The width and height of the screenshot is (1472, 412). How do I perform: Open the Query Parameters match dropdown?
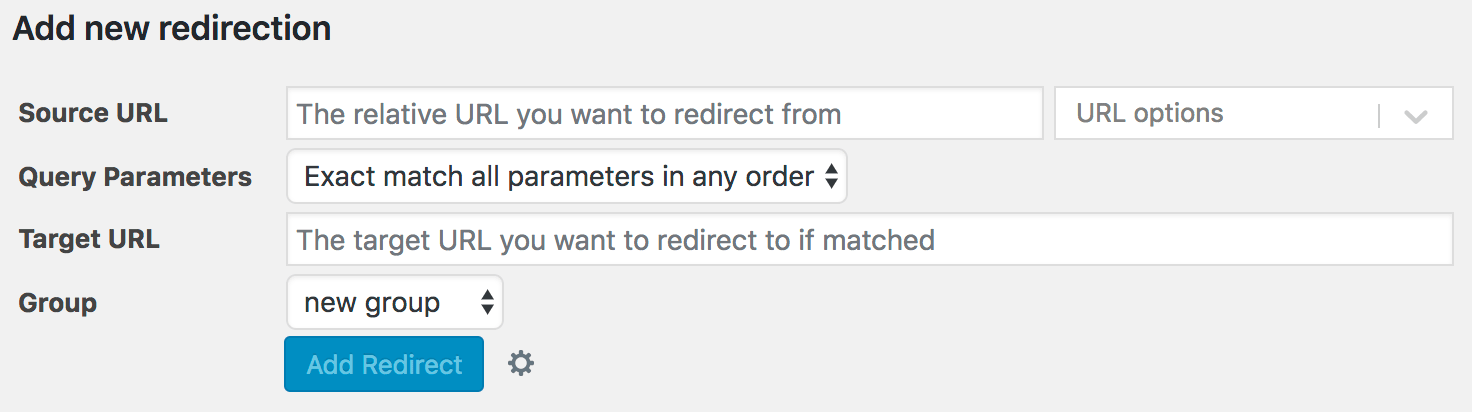566,177
